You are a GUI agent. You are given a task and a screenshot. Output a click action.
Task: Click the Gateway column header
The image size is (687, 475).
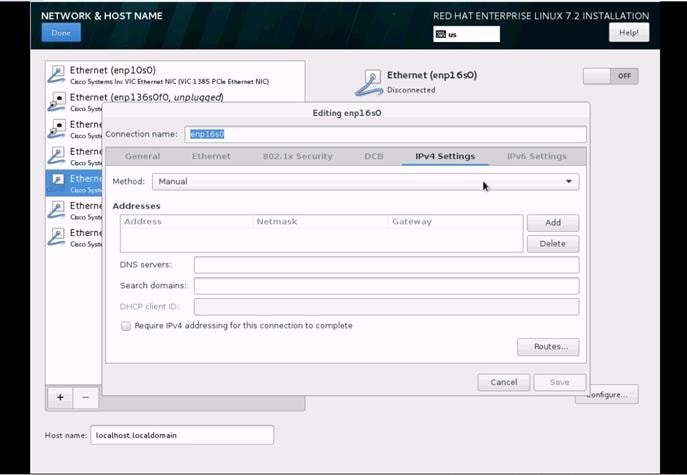[412, 222]
